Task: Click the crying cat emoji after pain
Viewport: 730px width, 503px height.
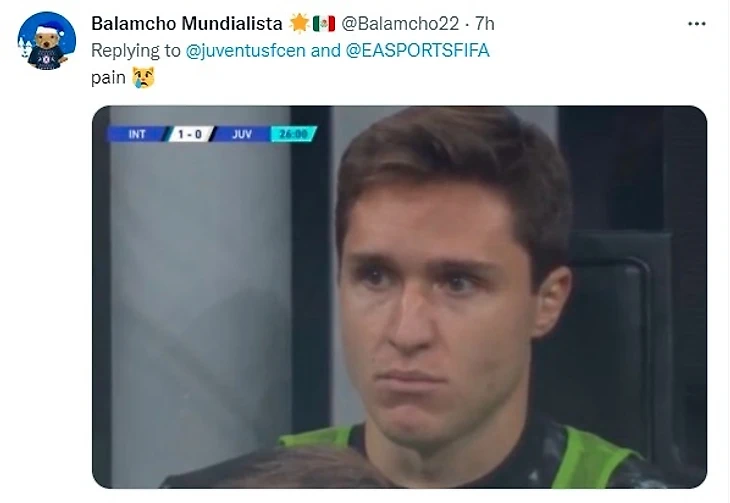Action: pyautogui.click(x=143, y=77)
